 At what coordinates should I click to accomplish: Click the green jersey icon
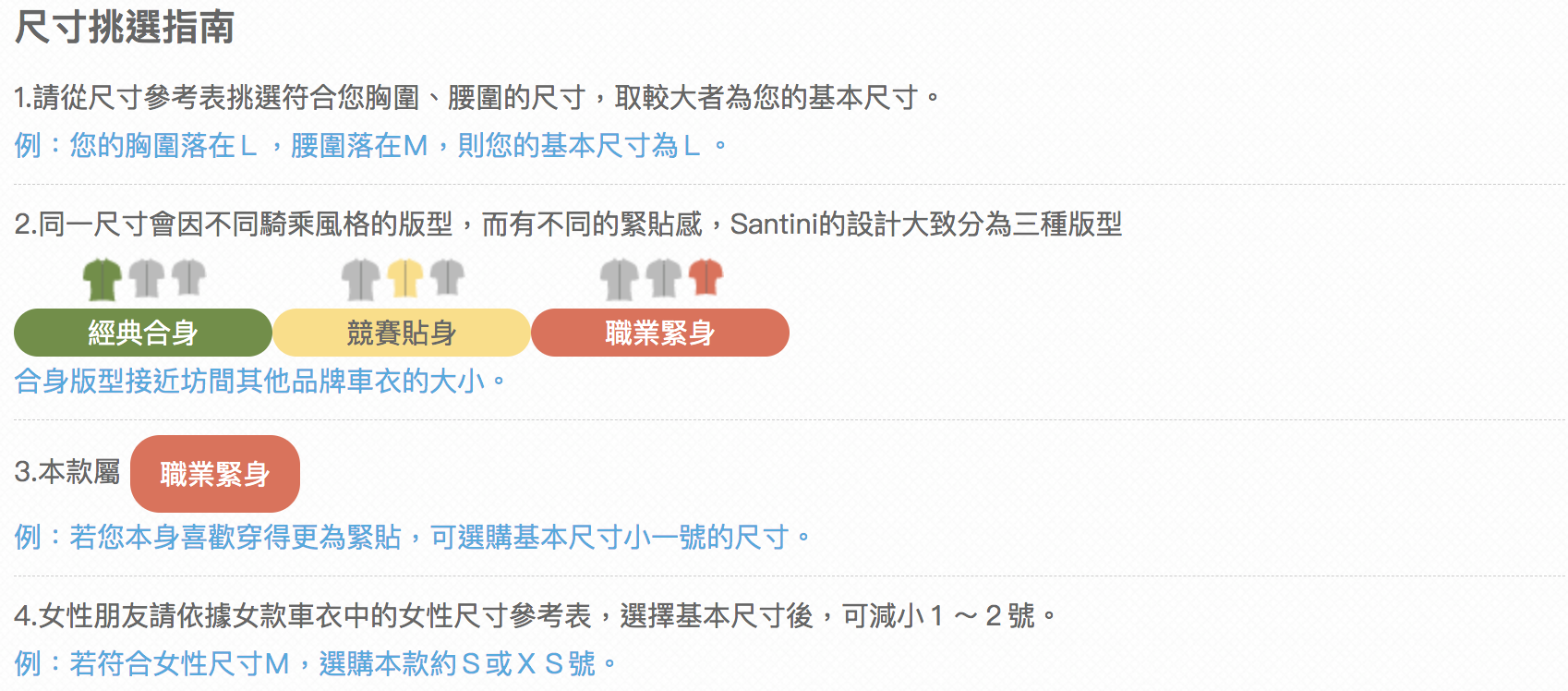[x=103, y=279]
